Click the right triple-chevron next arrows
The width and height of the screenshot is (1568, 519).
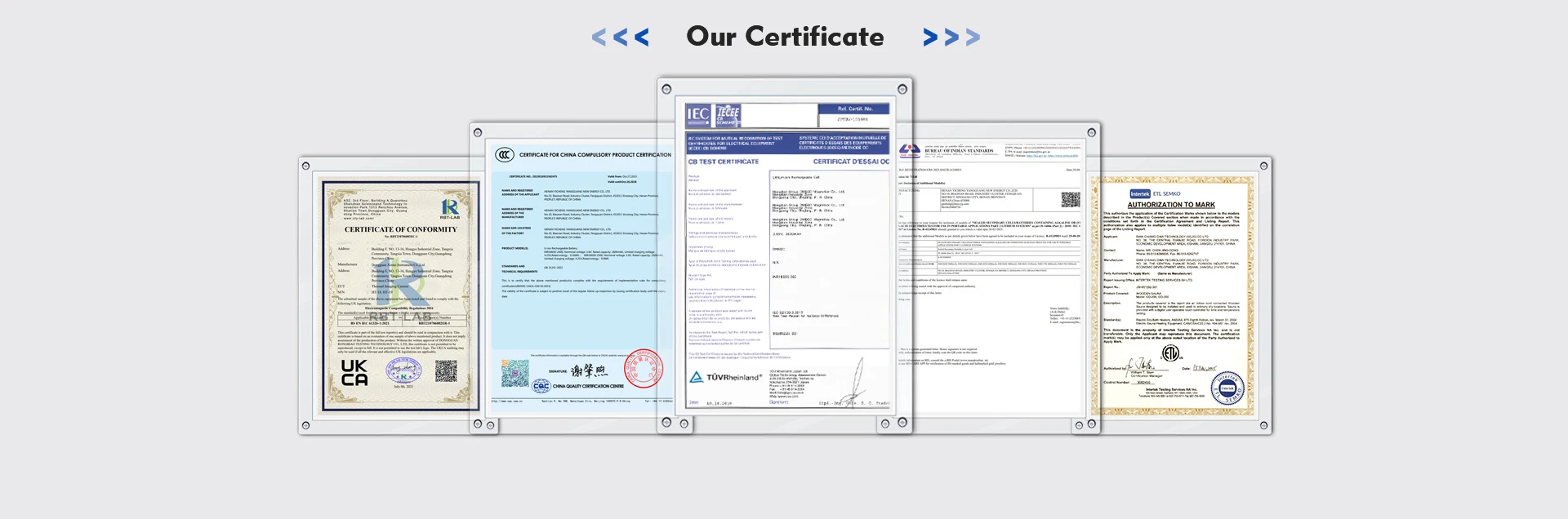point(951,37)
